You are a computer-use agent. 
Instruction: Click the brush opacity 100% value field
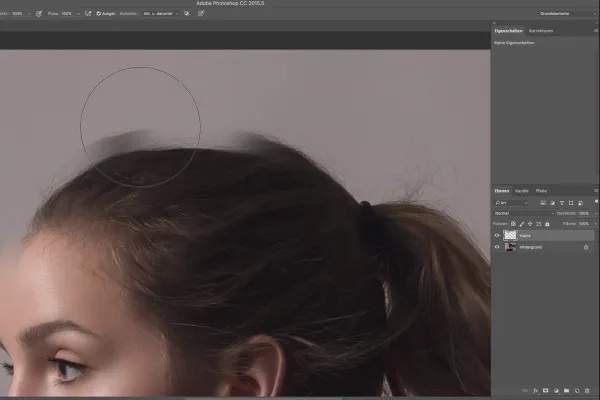[17, 13]
